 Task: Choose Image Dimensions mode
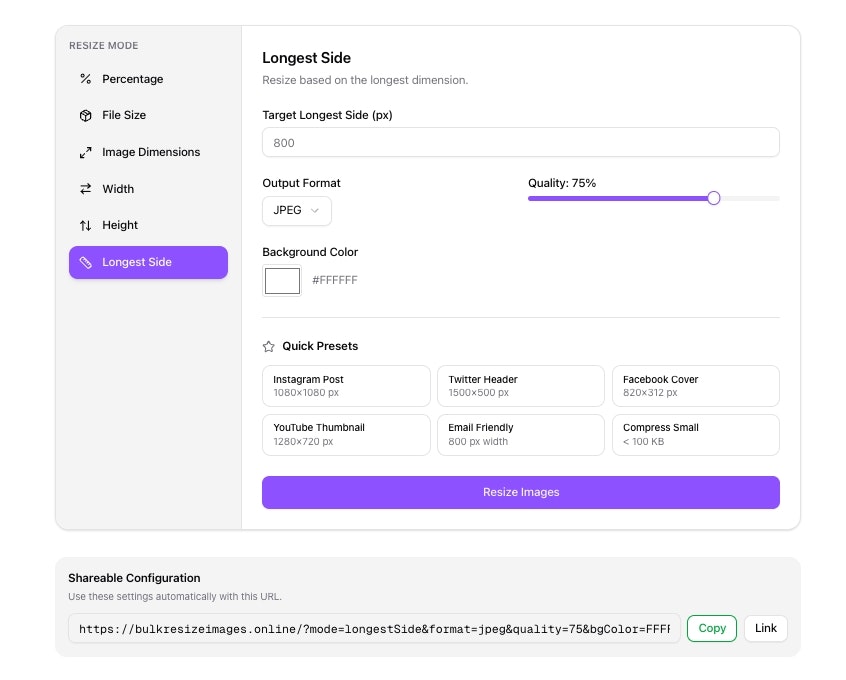[148, 152]
